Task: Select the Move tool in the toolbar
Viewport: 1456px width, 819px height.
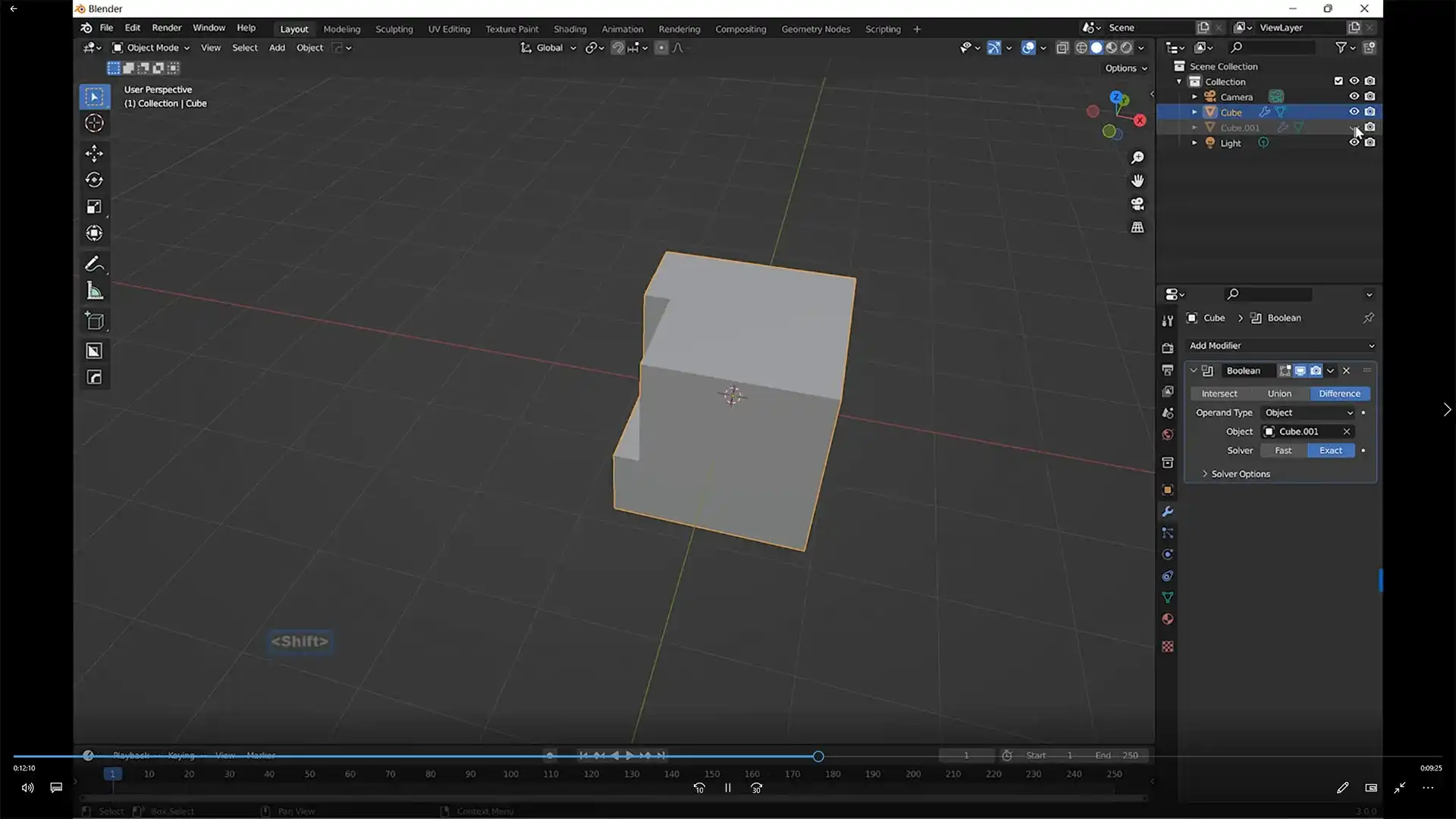Action: tap(94, 153)
